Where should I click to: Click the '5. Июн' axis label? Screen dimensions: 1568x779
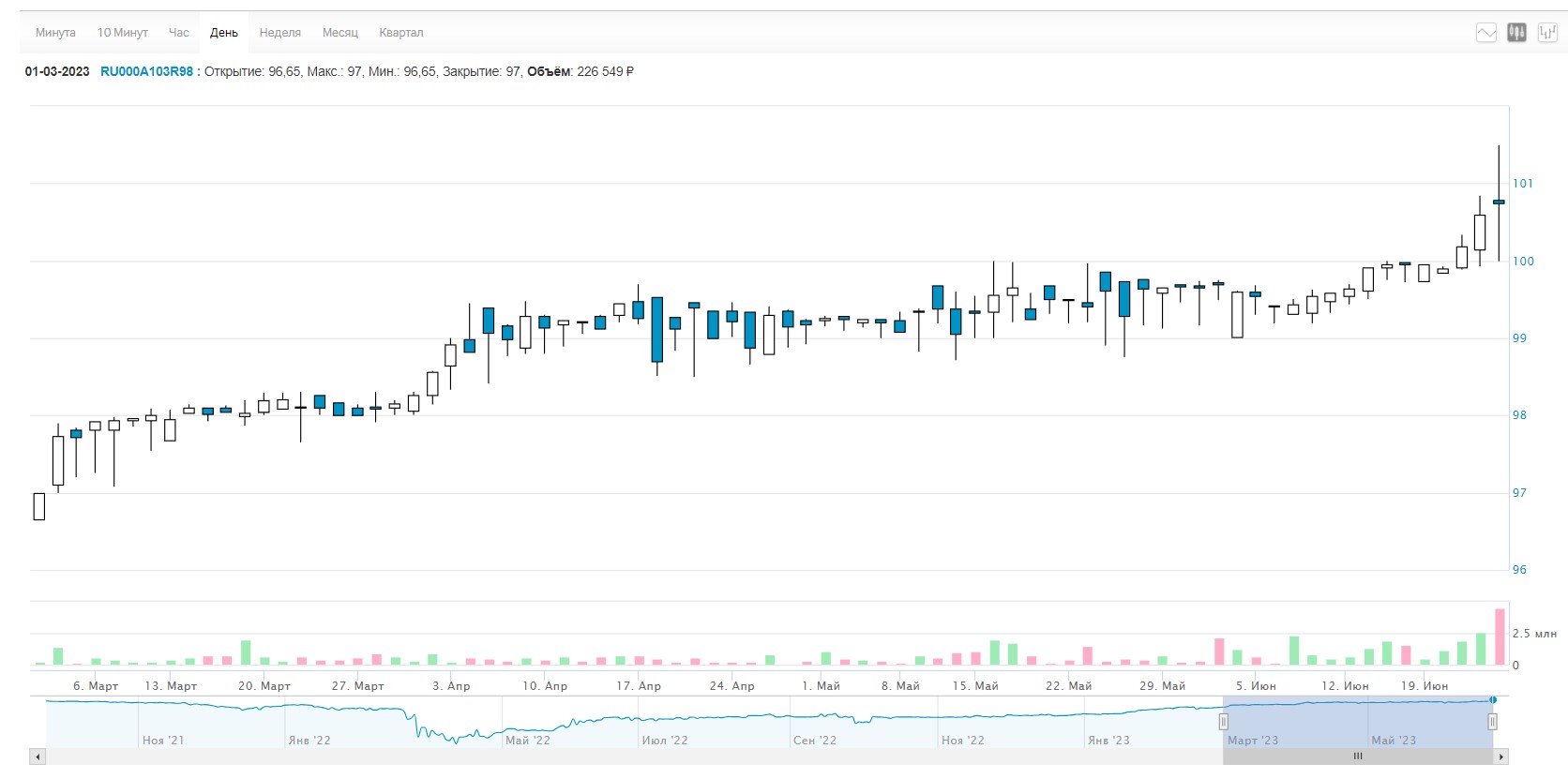pyautogui.click(x=1256, y=686)
